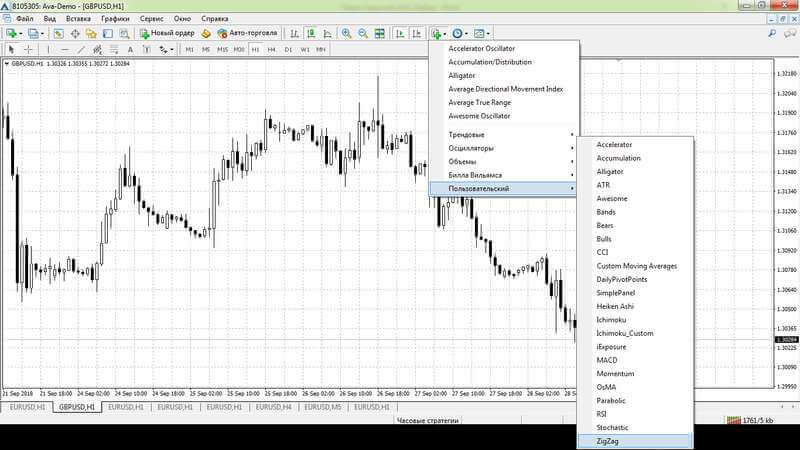800x450 pixels.
Task: Select the vertical line tool
Action: click(48, 49)
